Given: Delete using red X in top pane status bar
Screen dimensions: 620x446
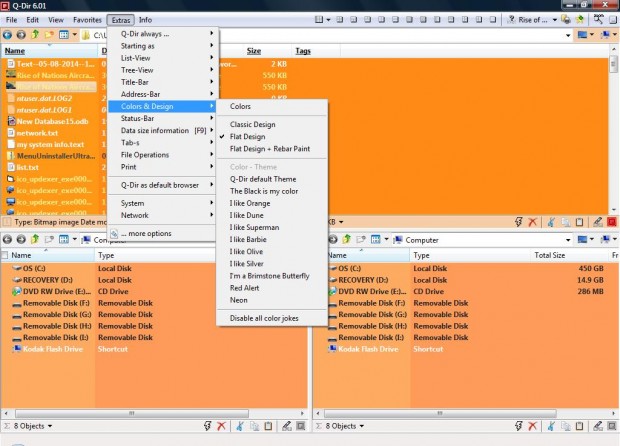Looking at the screenshot, I should pyautogui.click(x=533, y=222).
